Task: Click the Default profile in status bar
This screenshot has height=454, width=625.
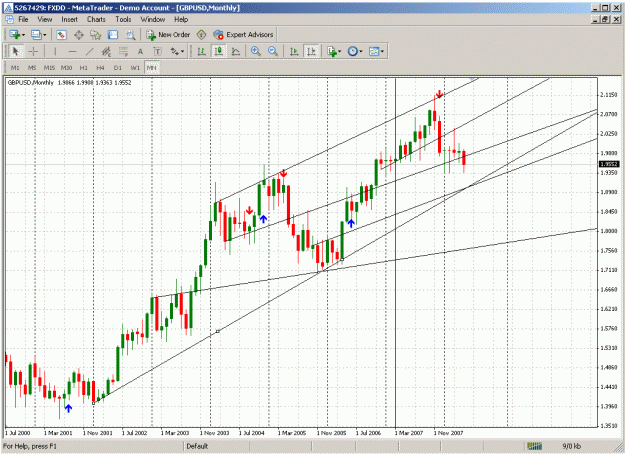Action: coord(197,446)
